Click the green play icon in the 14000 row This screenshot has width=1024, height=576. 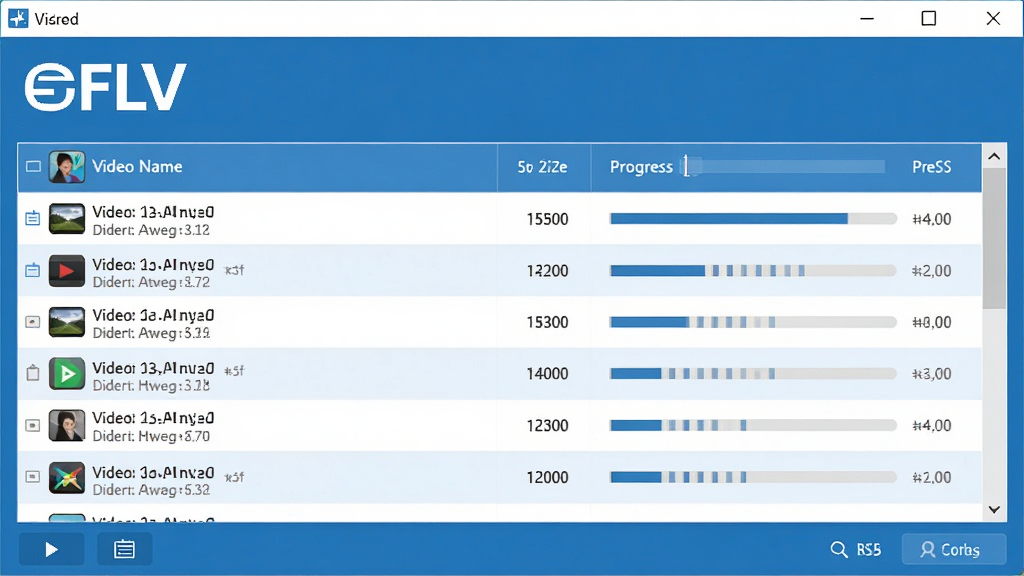pos(67,374)
